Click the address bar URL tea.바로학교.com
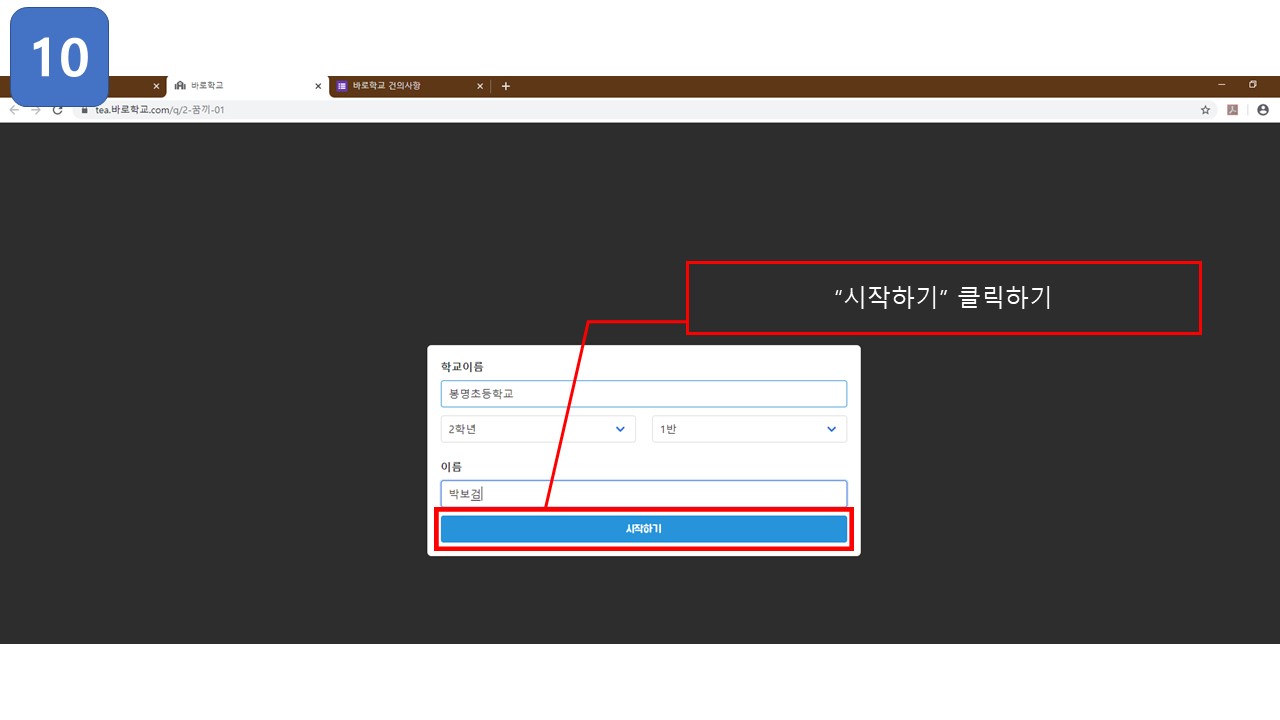1280x720 pixels. 159,110
